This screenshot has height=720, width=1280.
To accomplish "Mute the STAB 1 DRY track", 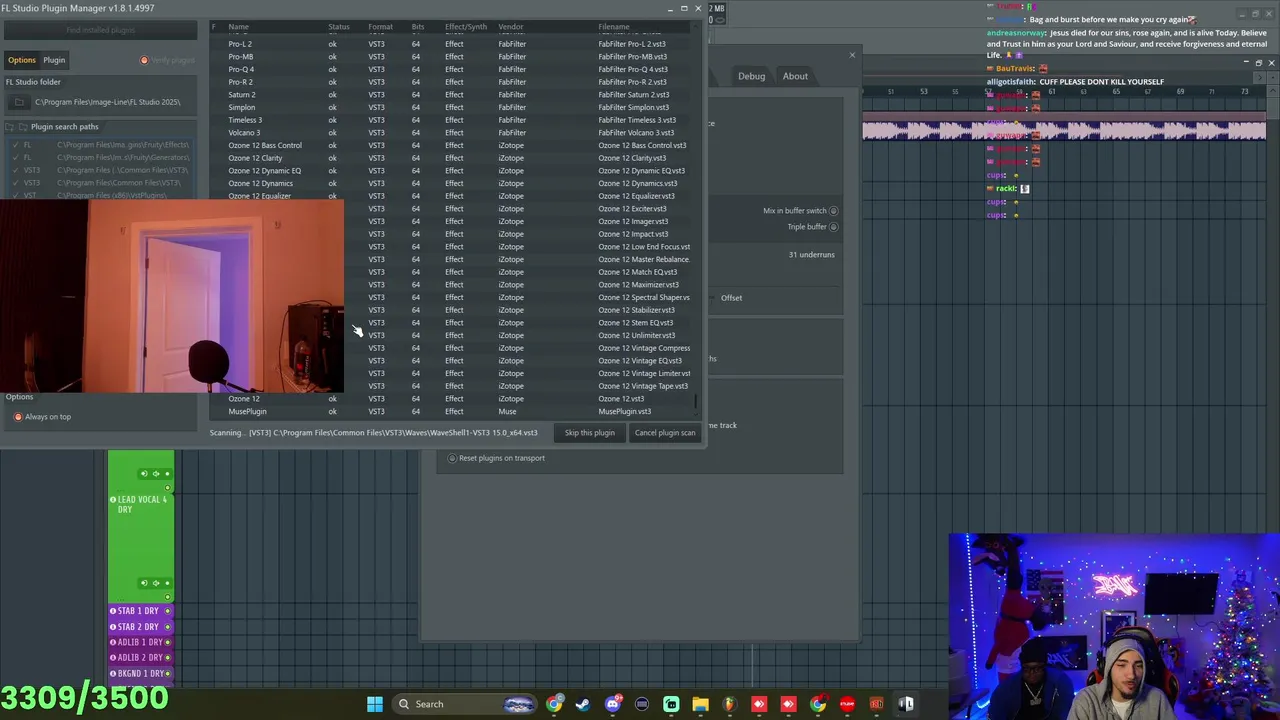I will [x=167, y=611].
